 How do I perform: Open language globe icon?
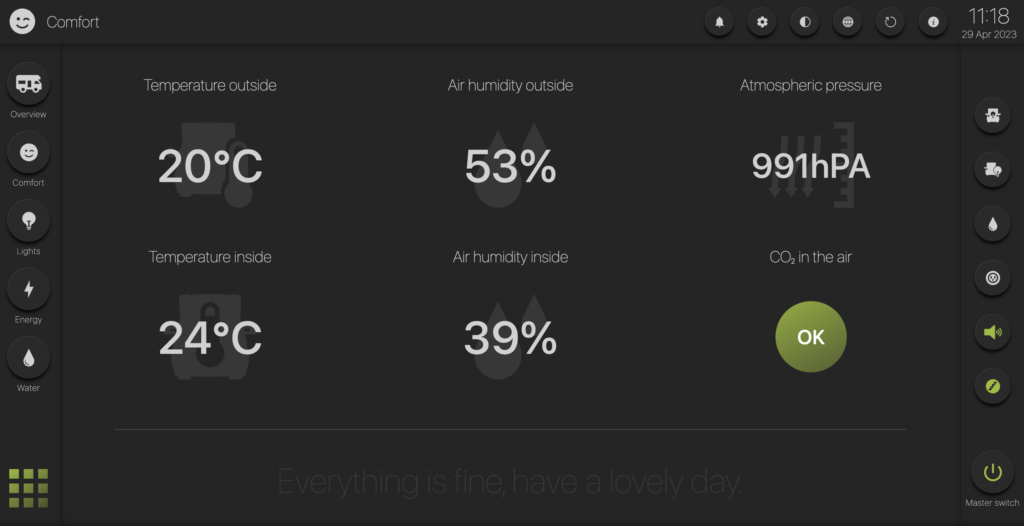point(848,22)
